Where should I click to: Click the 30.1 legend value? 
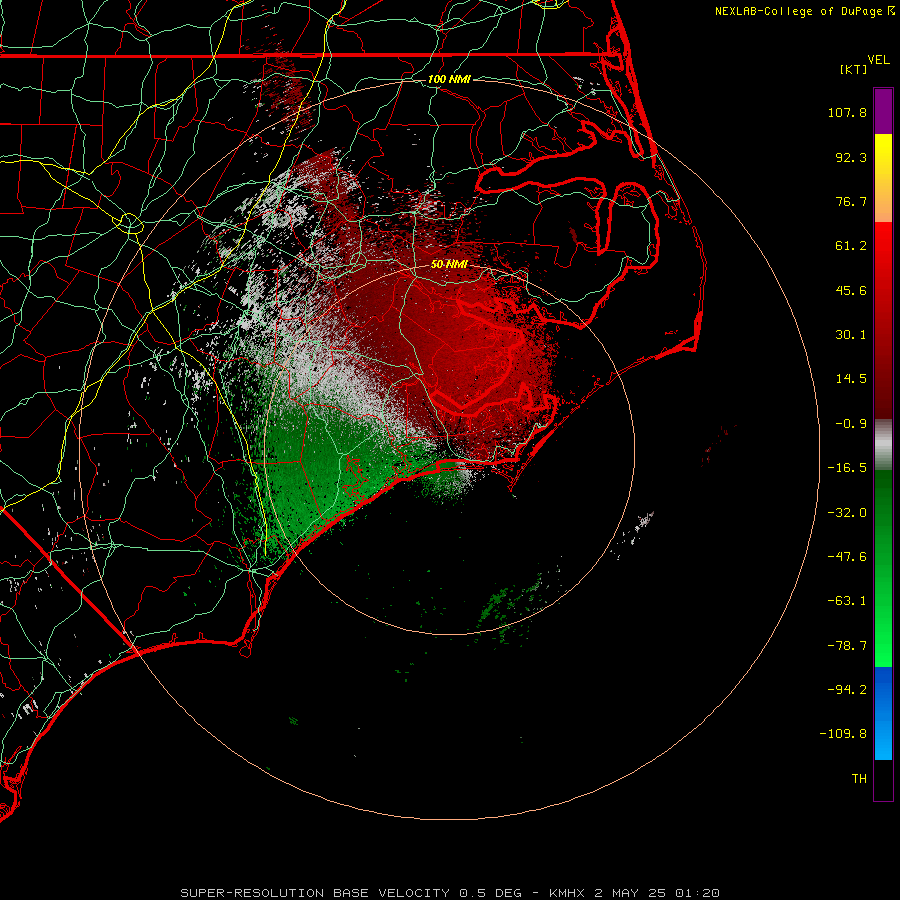pos(851,335)
